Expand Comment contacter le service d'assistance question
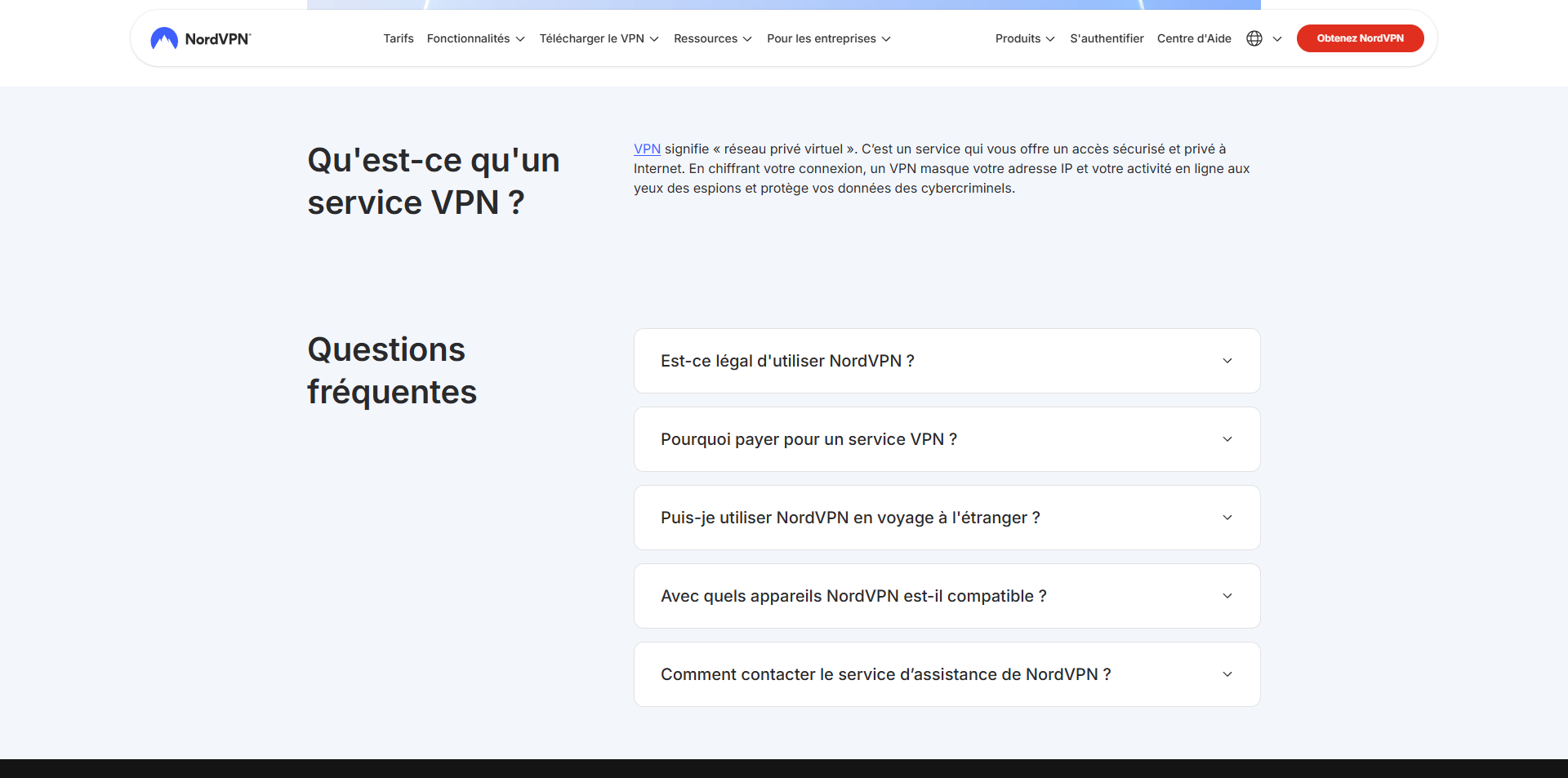 pos(947,674)
